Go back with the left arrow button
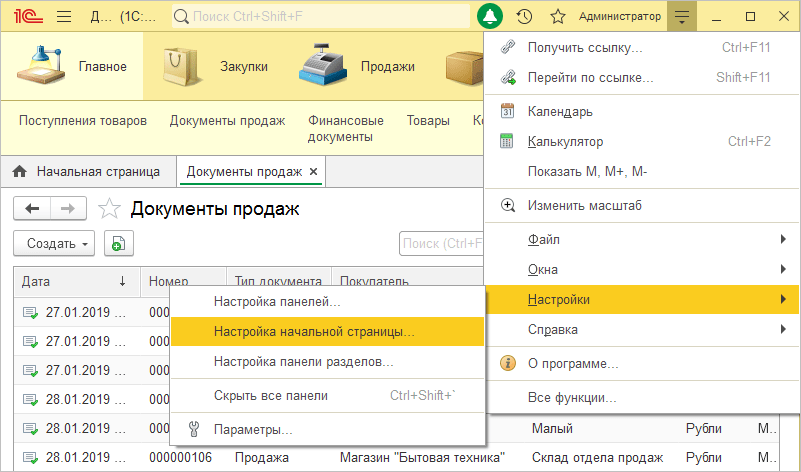 [x=32, y=208]
